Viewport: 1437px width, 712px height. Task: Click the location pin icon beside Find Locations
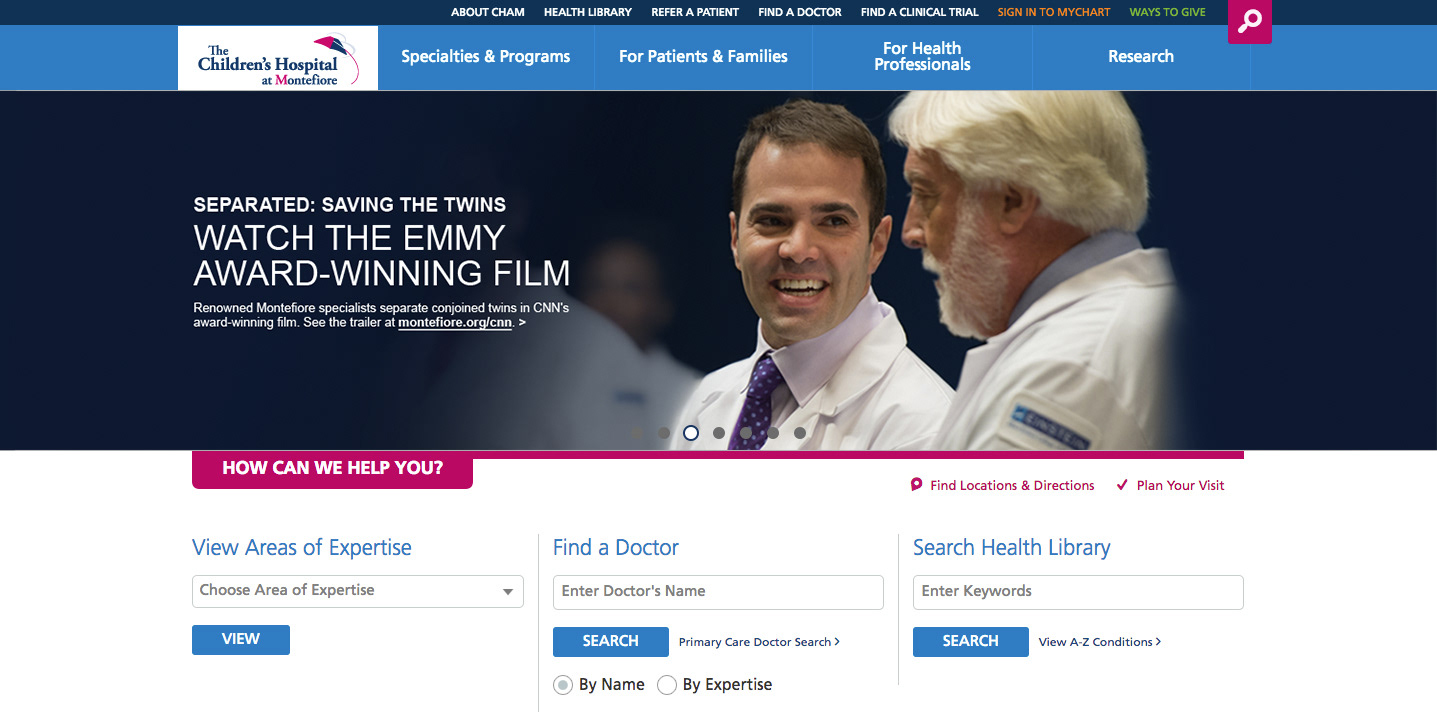point(916,485)
